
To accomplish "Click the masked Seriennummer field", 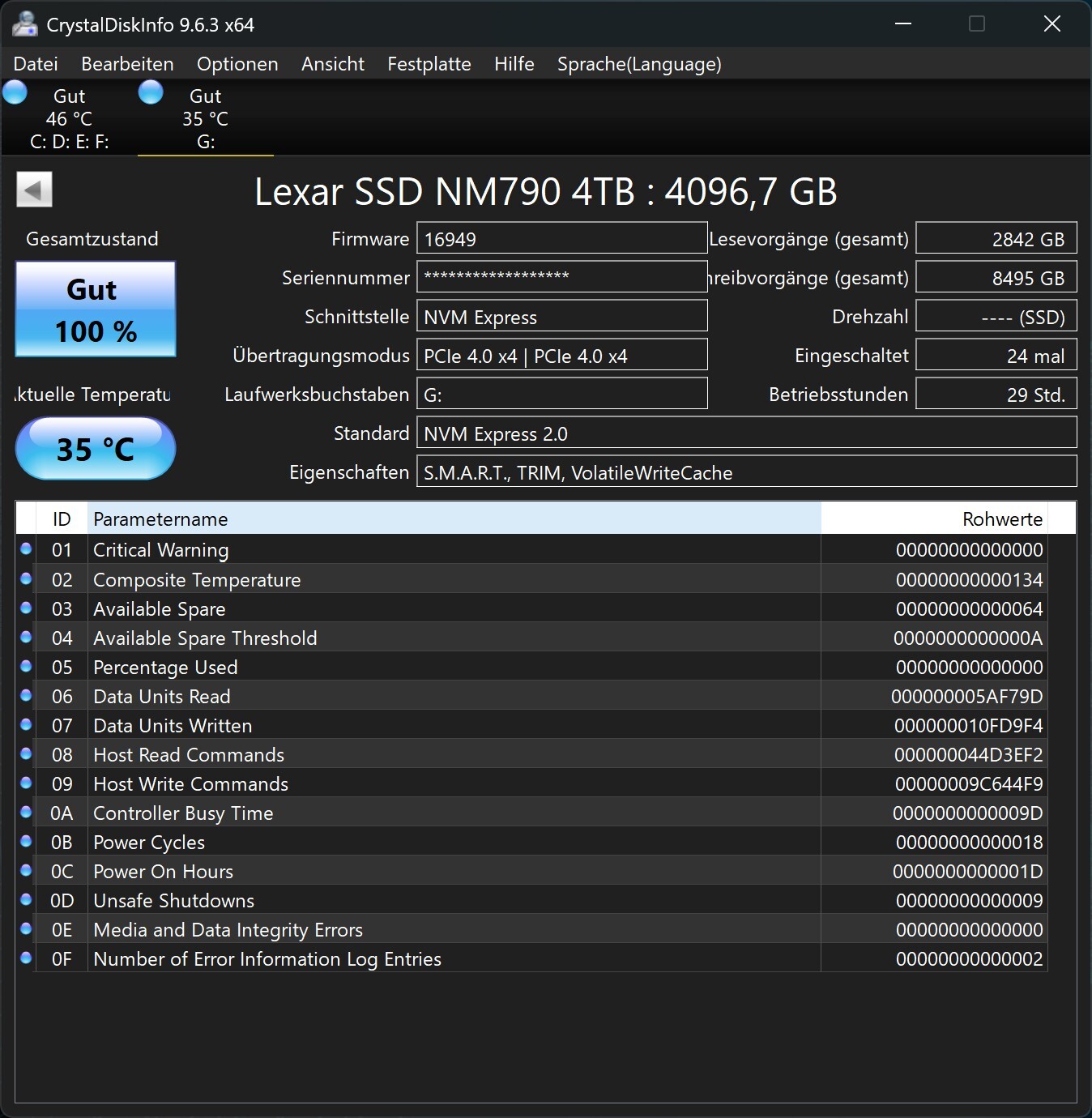I will coord(562,277).
